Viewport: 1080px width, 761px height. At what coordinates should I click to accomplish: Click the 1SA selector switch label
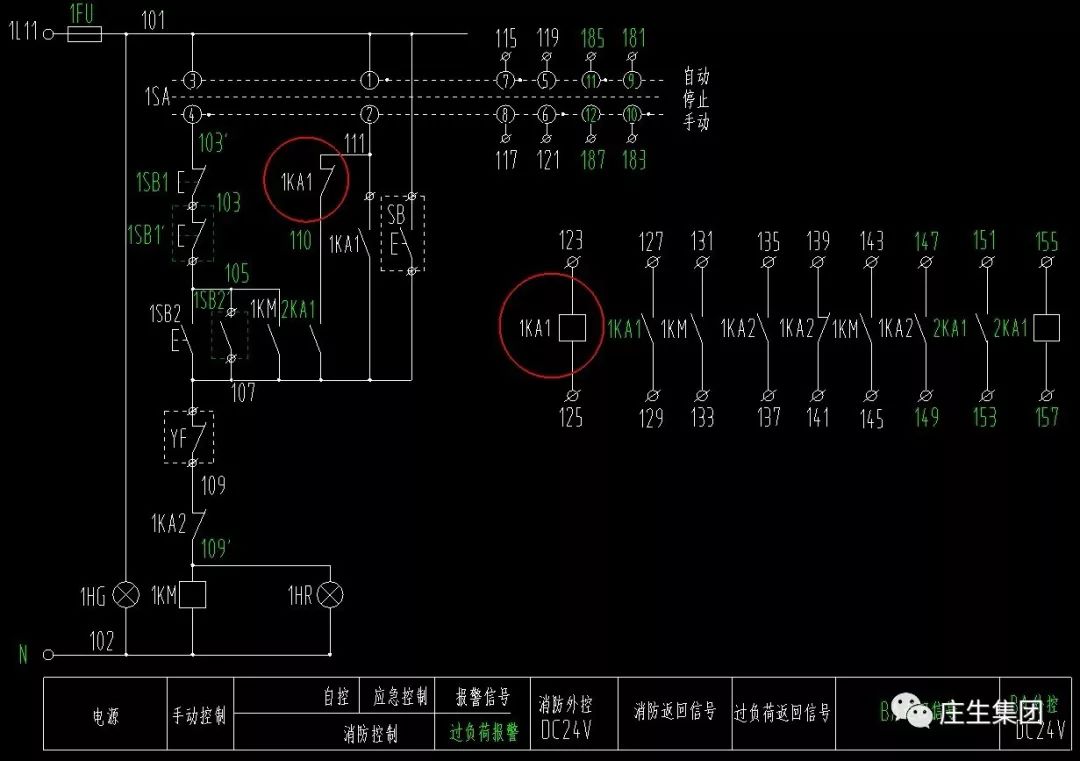157,96
